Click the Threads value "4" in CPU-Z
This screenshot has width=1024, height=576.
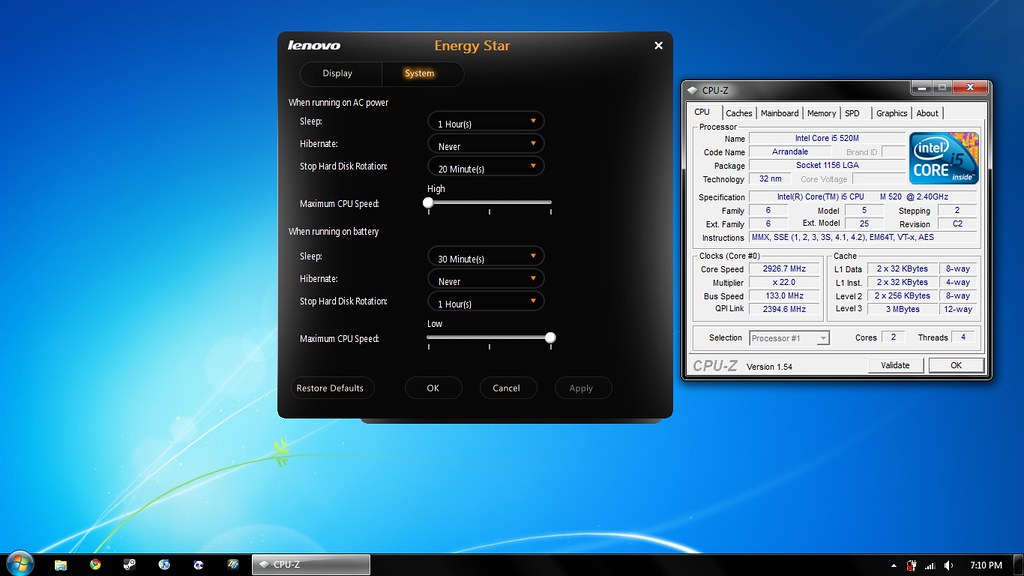click(963, 337)
